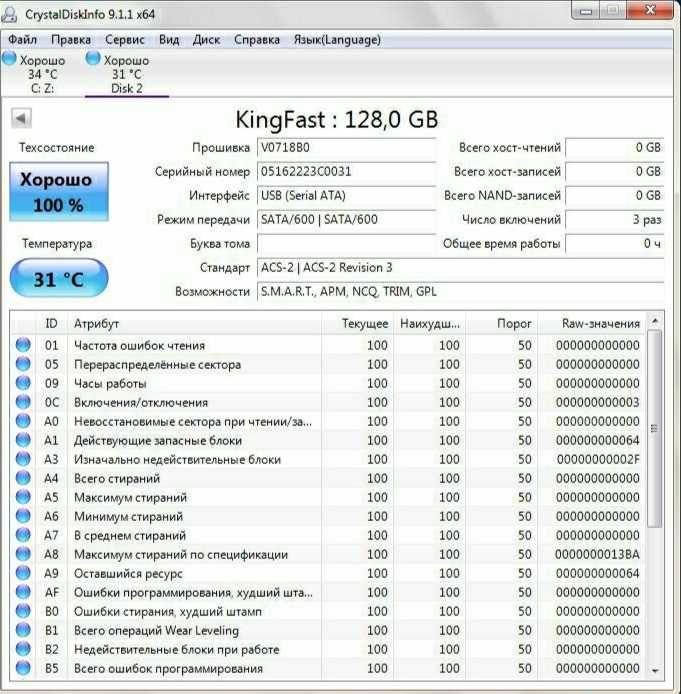Click the Прошивка field V0718B0
Screen dimensions: 681x694
[346, 148]
